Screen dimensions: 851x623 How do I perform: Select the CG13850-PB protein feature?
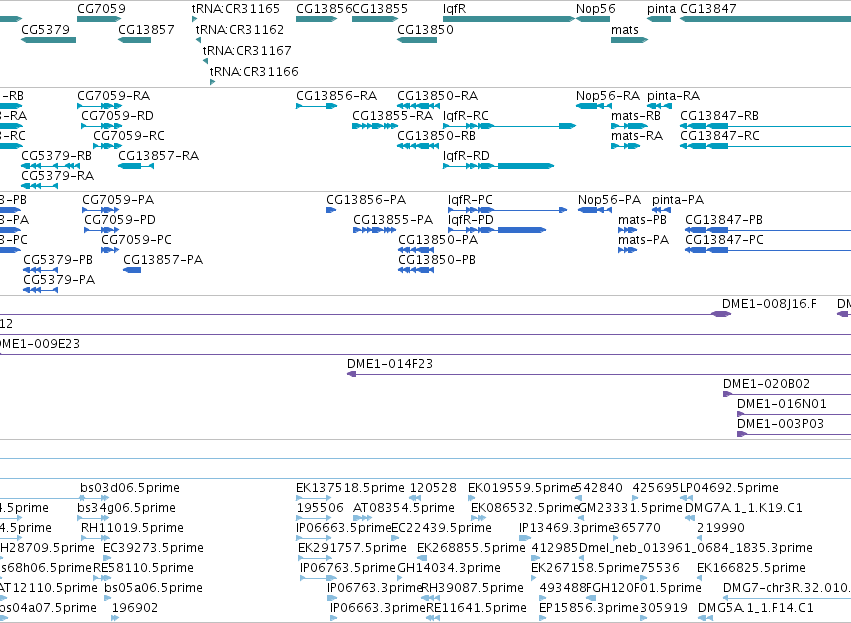click(x=416, y=270)
